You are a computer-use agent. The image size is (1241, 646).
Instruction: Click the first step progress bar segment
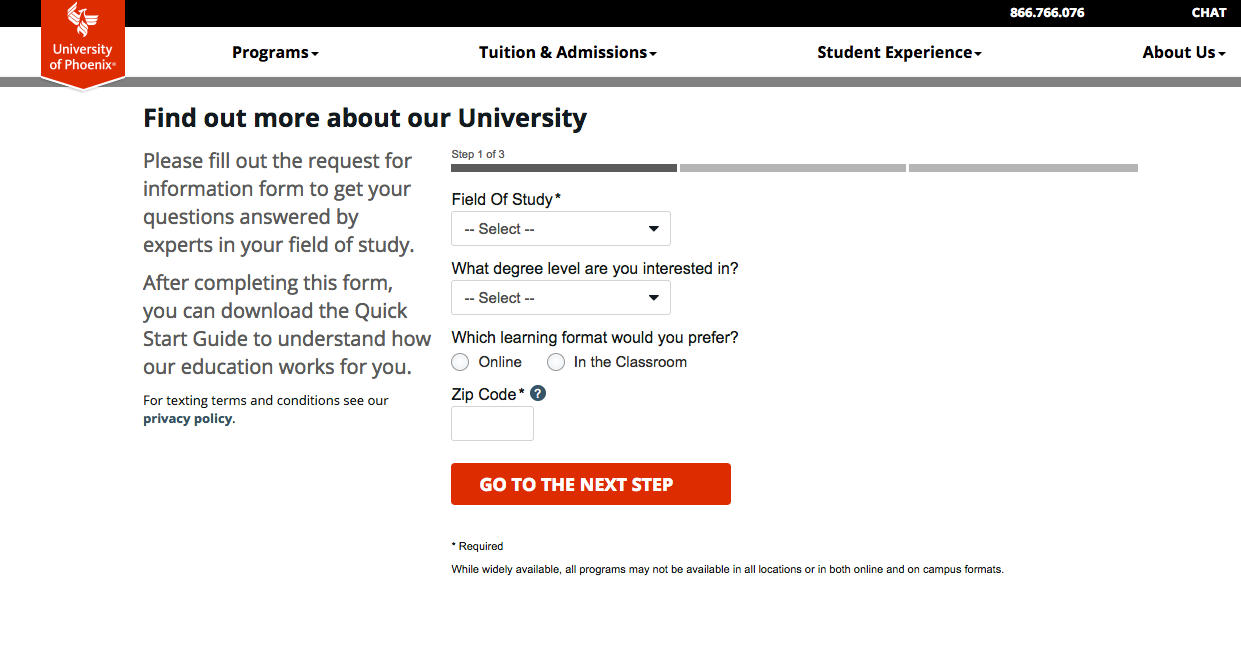pos(564,168)
